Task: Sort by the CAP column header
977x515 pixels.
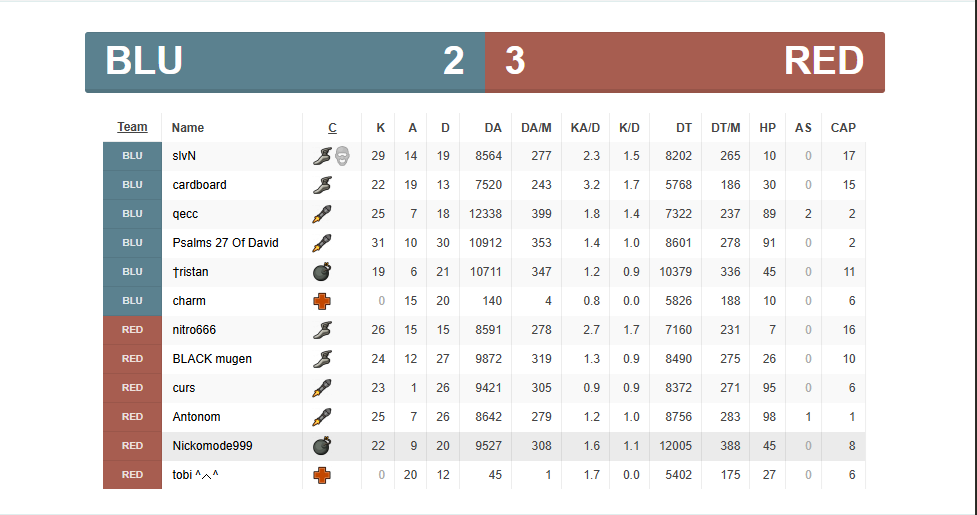Action: (843, 128)
